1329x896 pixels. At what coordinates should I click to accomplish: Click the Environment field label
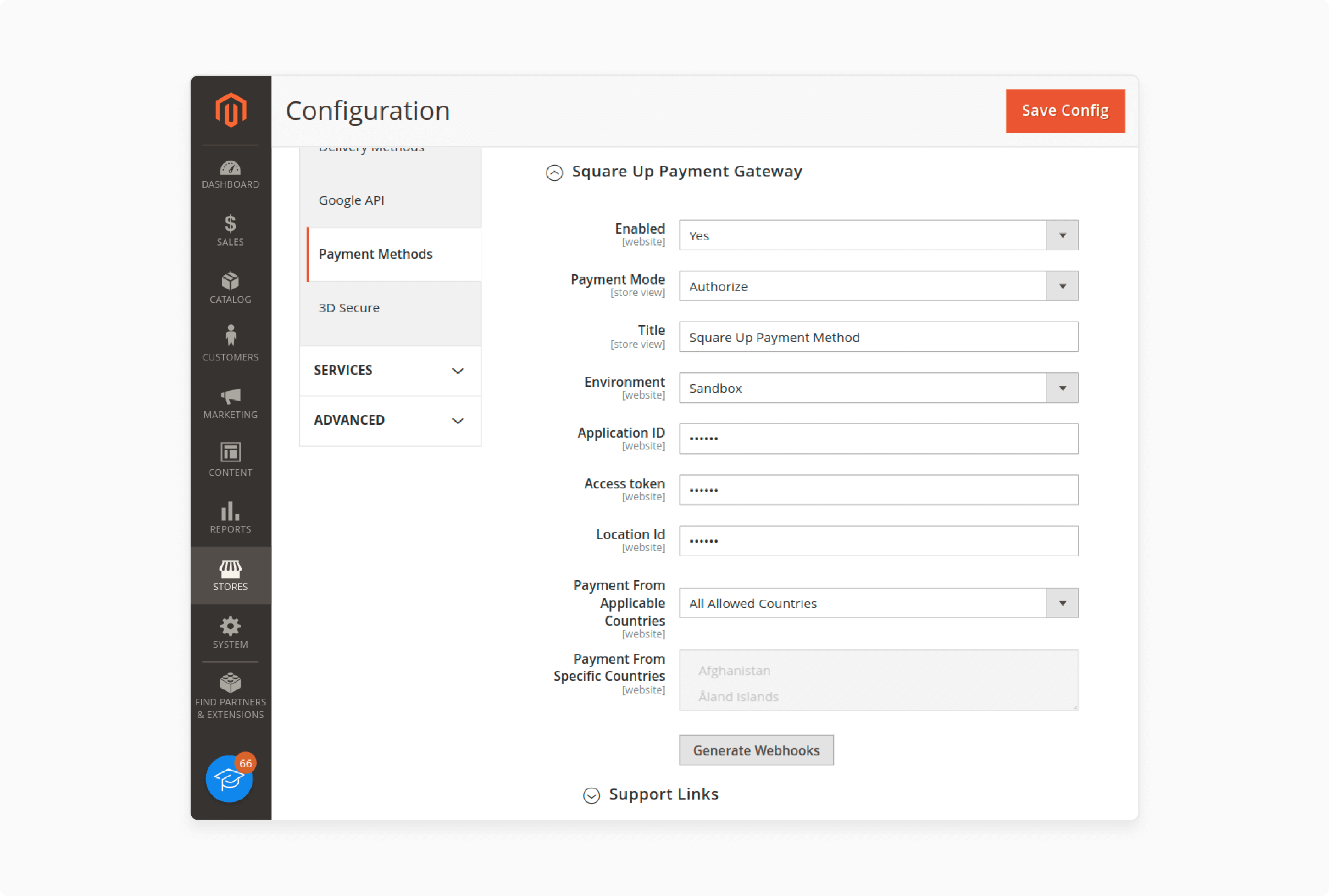624,382
